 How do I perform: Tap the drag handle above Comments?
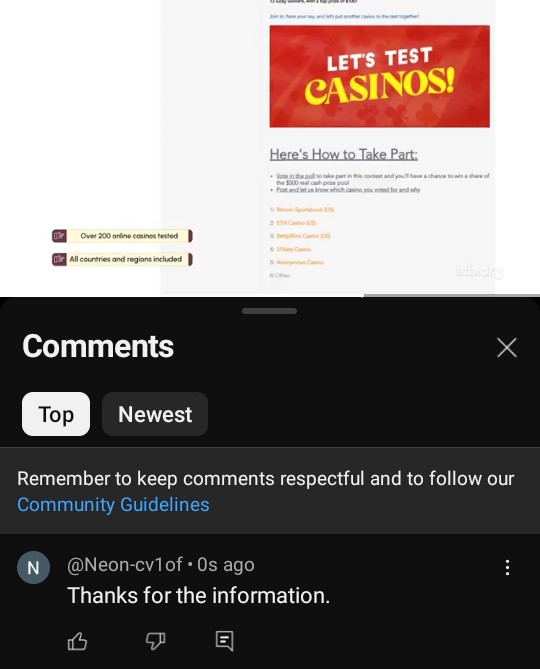270,311
